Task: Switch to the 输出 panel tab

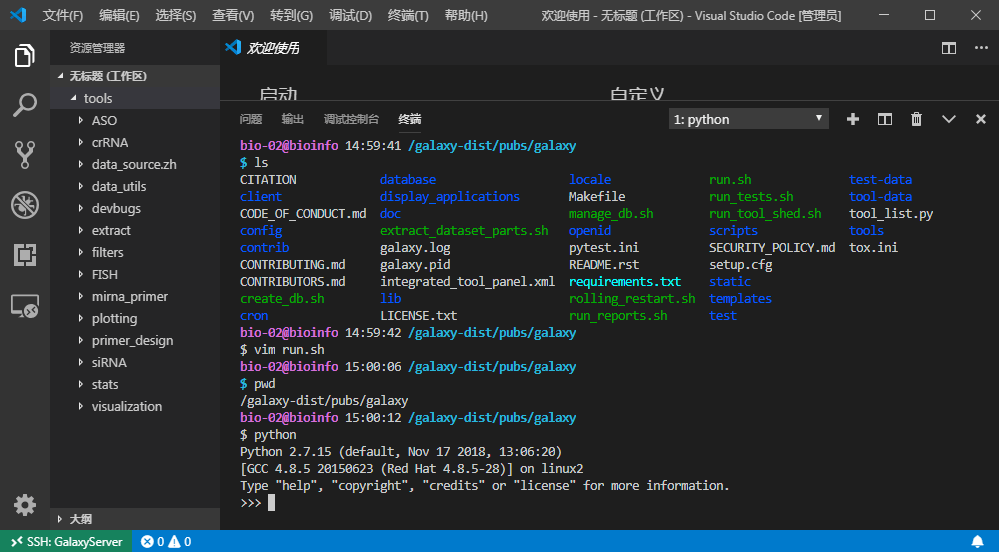Action: click(x=292, y=119)
